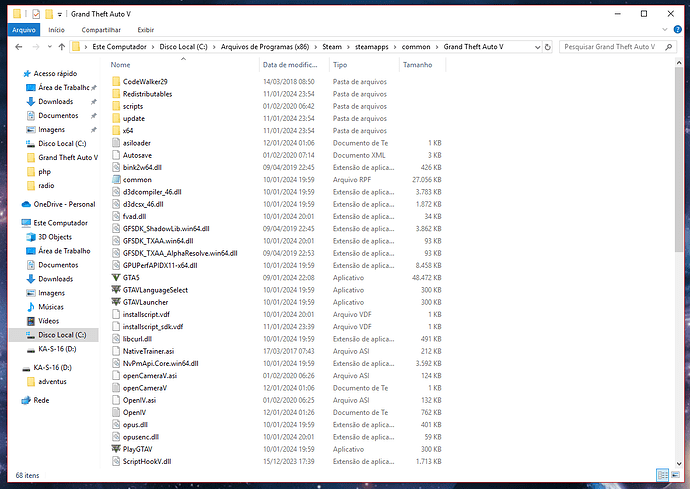
Task: Click the search magnifier icon
Action: pos(669,47)
